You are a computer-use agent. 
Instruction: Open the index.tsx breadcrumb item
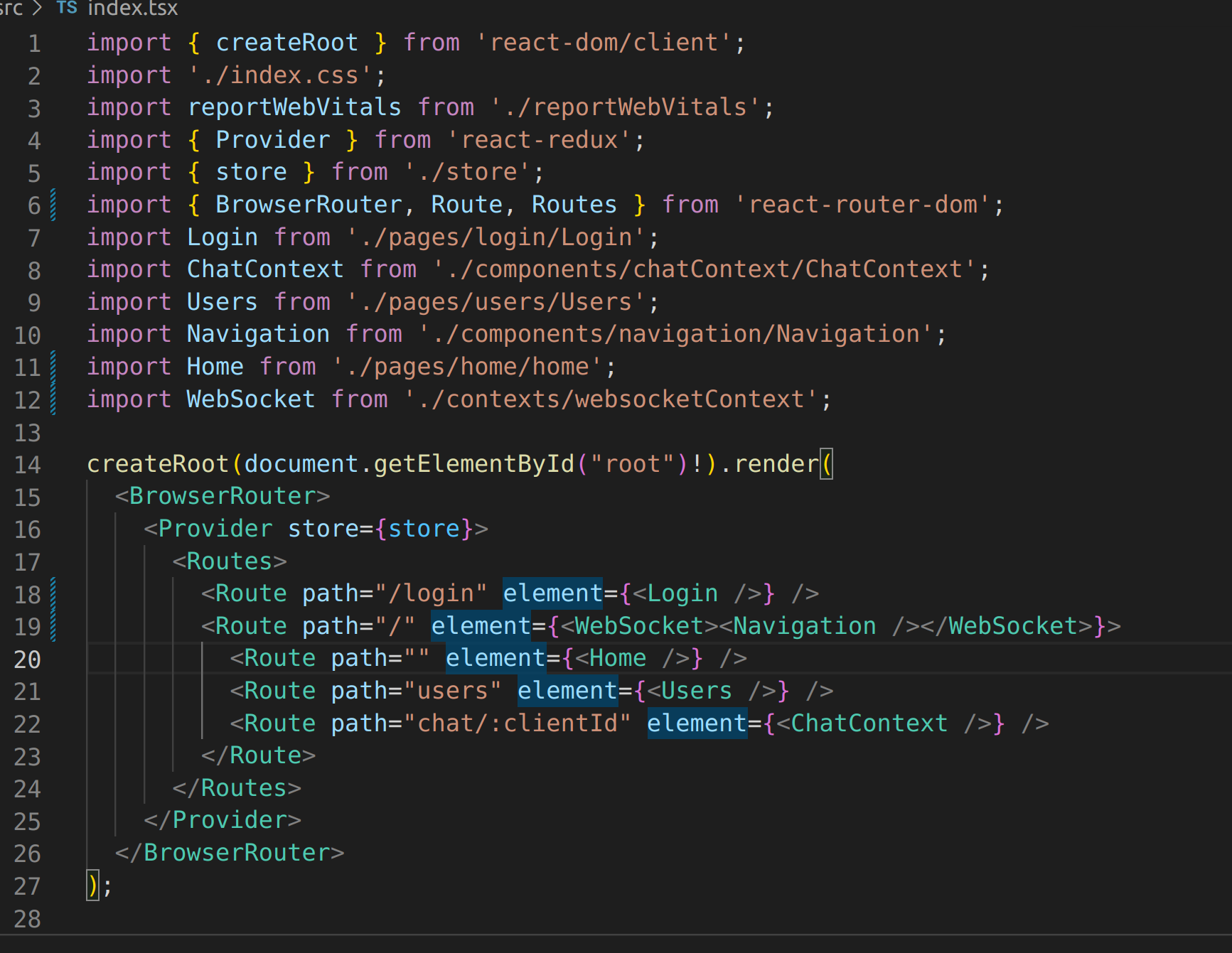click(x=133, y=9)
